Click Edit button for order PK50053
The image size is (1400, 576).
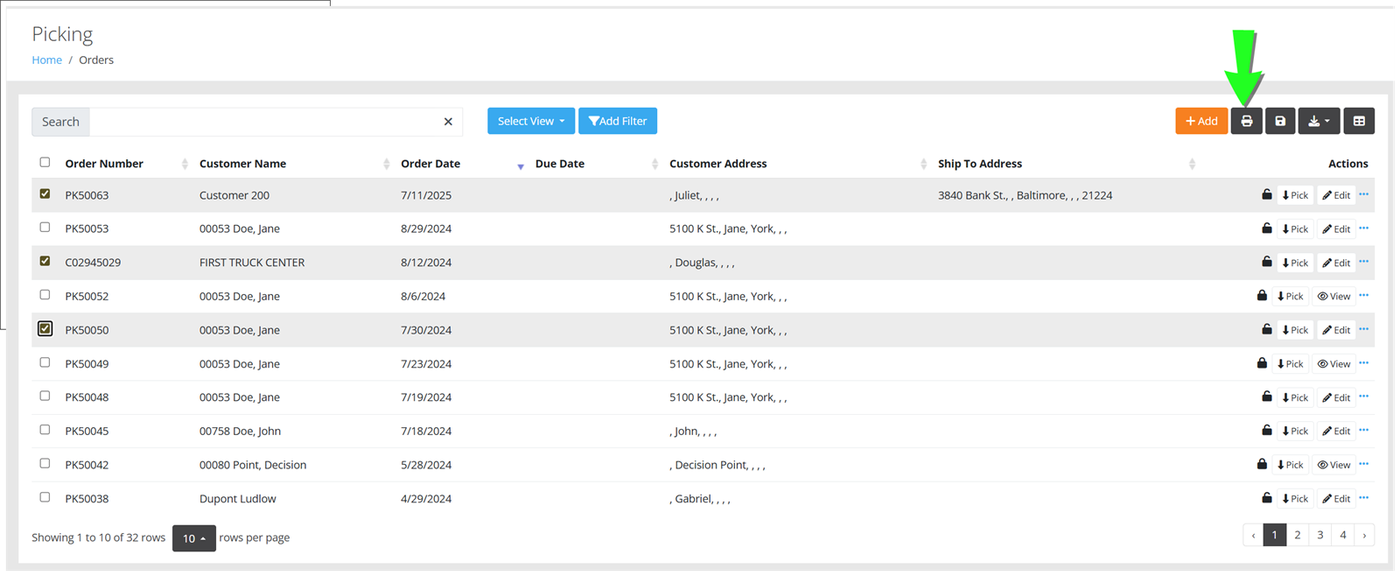pyautogui.click(x=1336, y=229)
